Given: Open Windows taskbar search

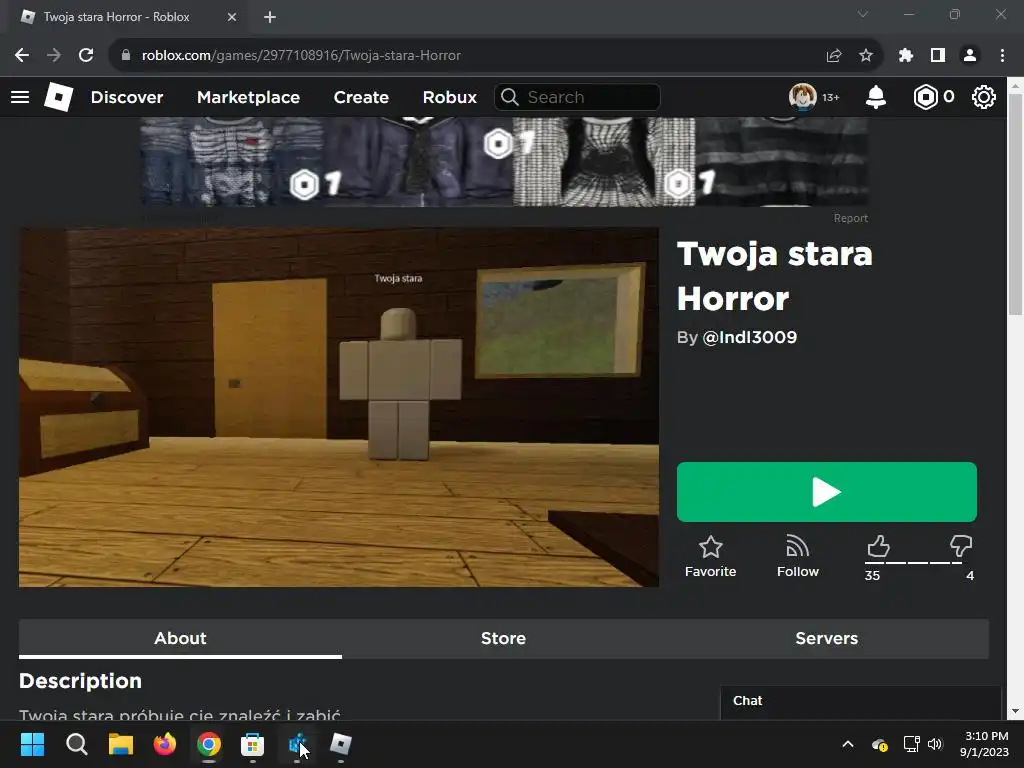Looking at the screenshot, I should (76, 744).
